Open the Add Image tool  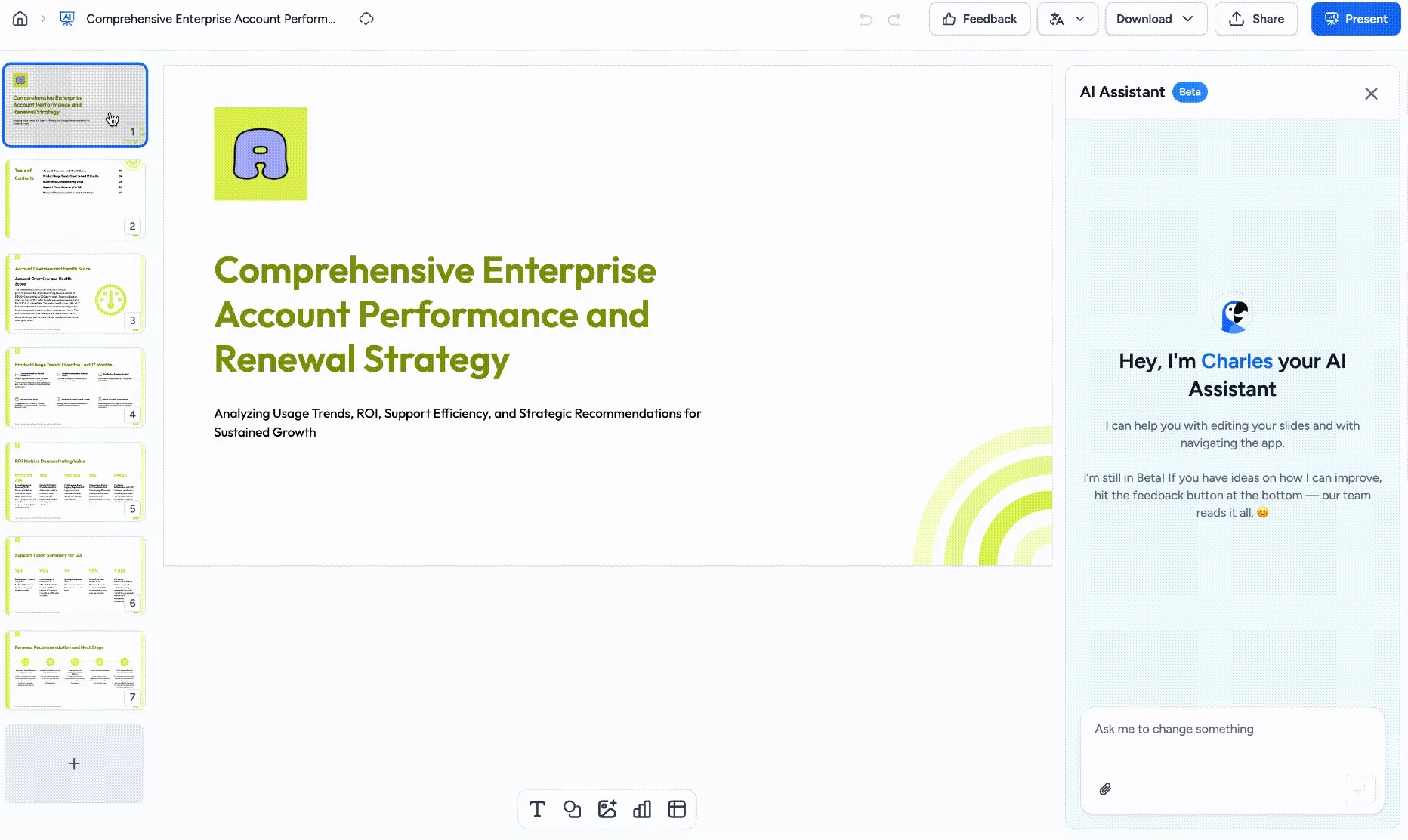pos(607,809)
